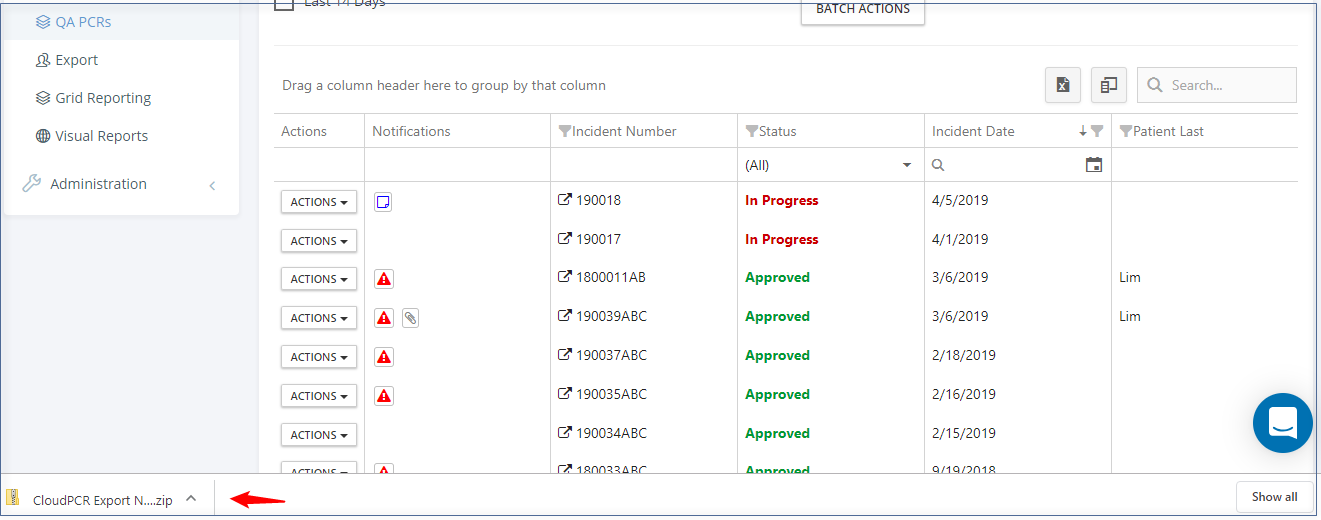The width and height of the screenshot is (1321, 520).
Task: Collapse the Administration menu chevron
Action: point(212,185)
